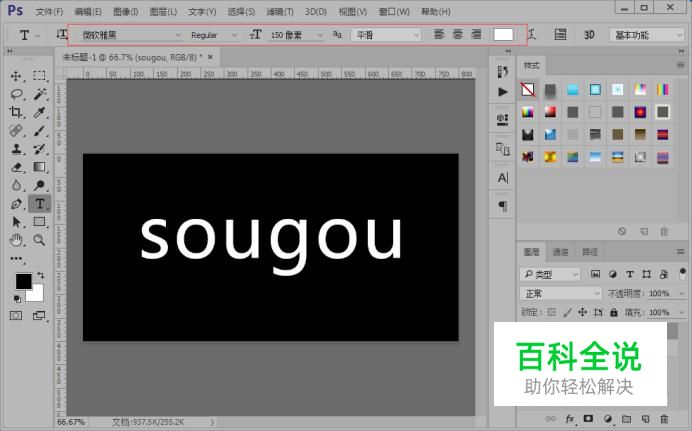Select the Rectangle shape tool
The image size is (692, 431).
(x=39, y=222)
